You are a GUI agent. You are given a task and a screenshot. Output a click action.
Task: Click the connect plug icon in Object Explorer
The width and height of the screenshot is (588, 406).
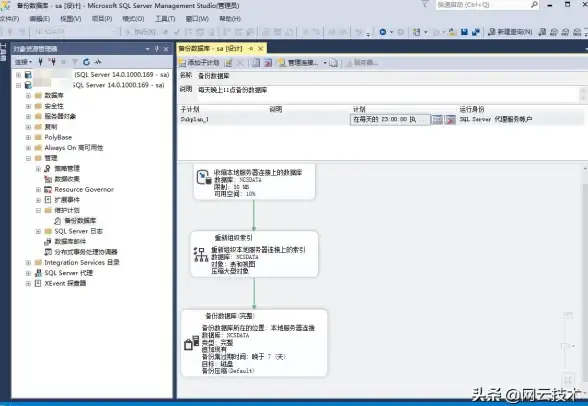coord(40,62)
